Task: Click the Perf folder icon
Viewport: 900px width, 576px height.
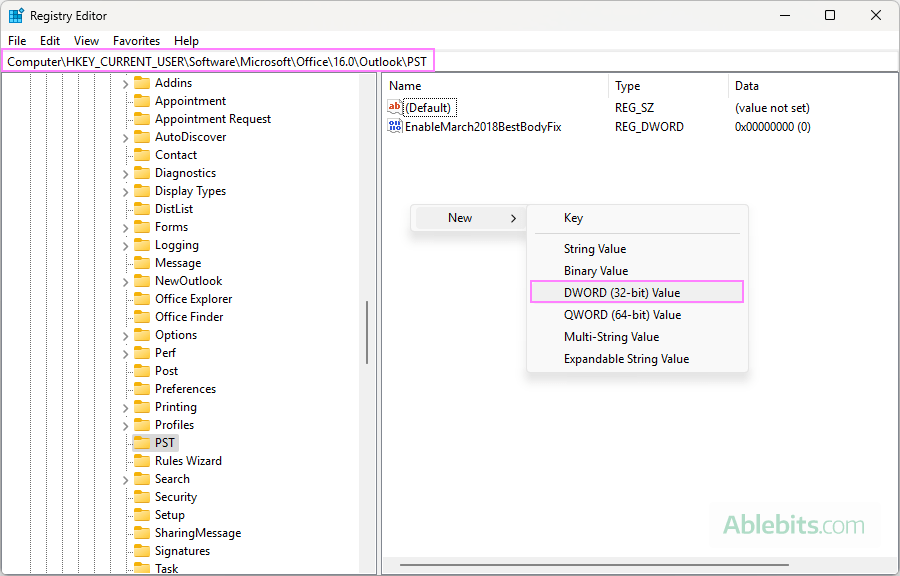Action: click(x=142, y=353)
